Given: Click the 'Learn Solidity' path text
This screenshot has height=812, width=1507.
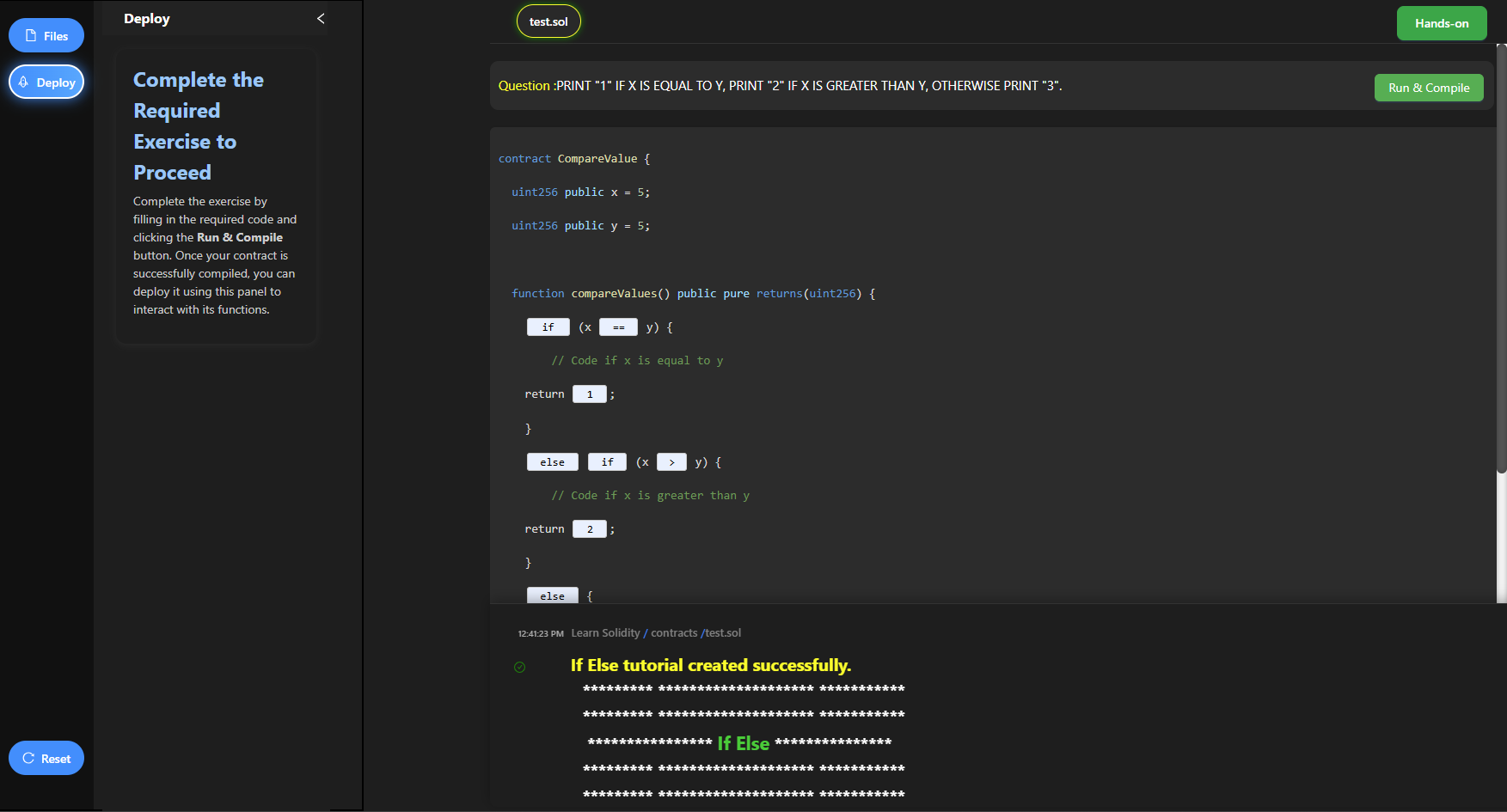Looking at the screenshot, I should point(605,633).
